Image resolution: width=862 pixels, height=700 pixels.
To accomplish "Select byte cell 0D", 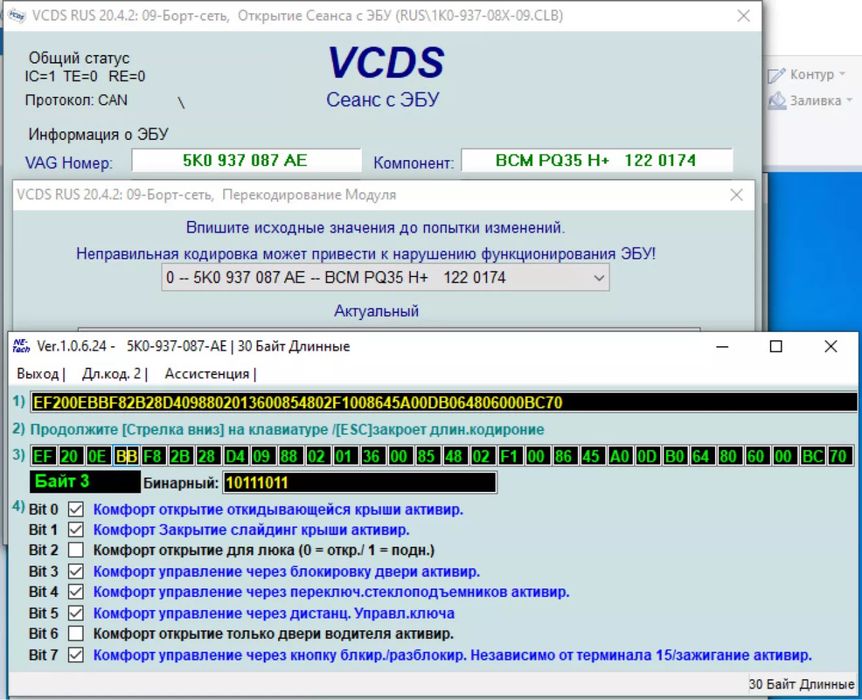I will coord(648,456).
